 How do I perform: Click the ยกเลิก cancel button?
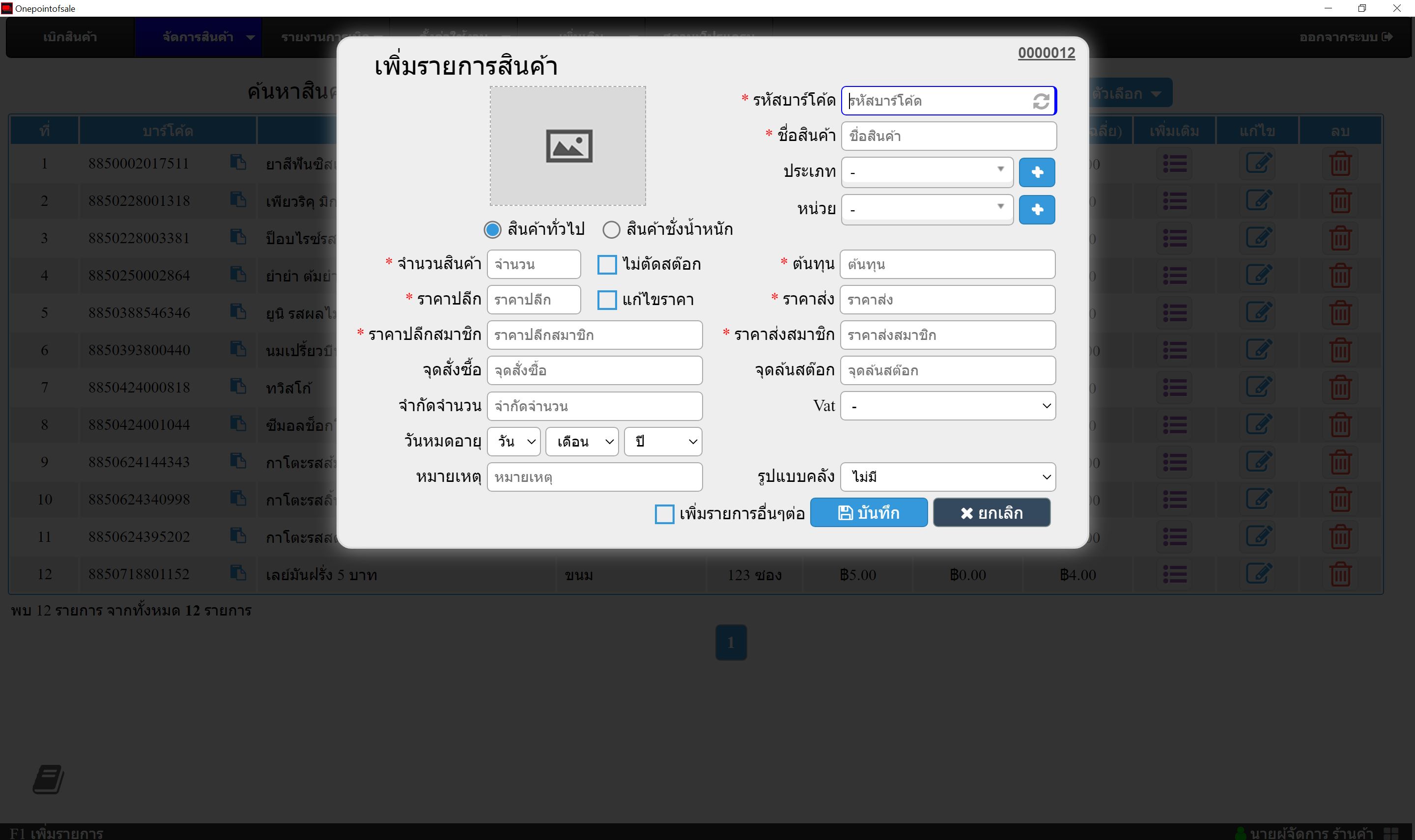(x=991, y=513)
